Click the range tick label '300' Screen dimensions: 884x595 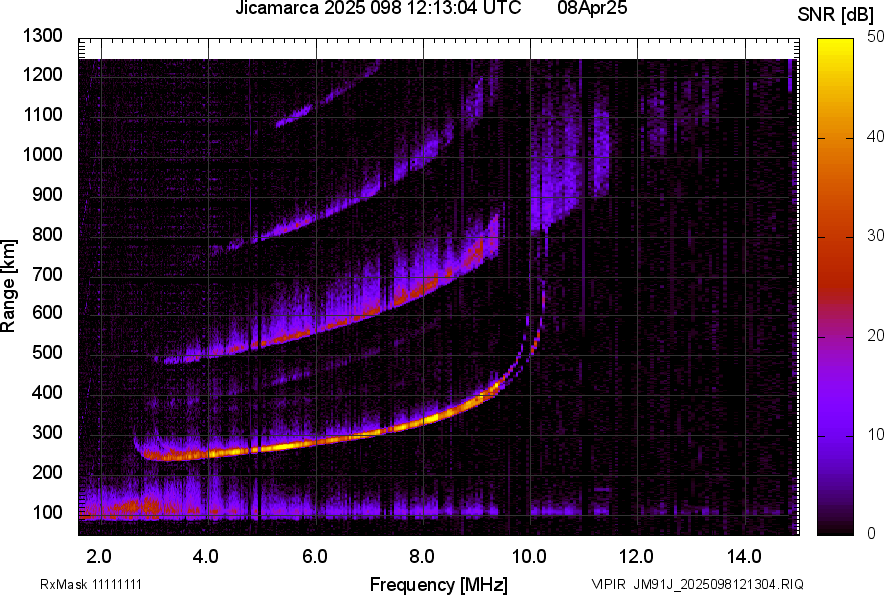tap(47, 432)
